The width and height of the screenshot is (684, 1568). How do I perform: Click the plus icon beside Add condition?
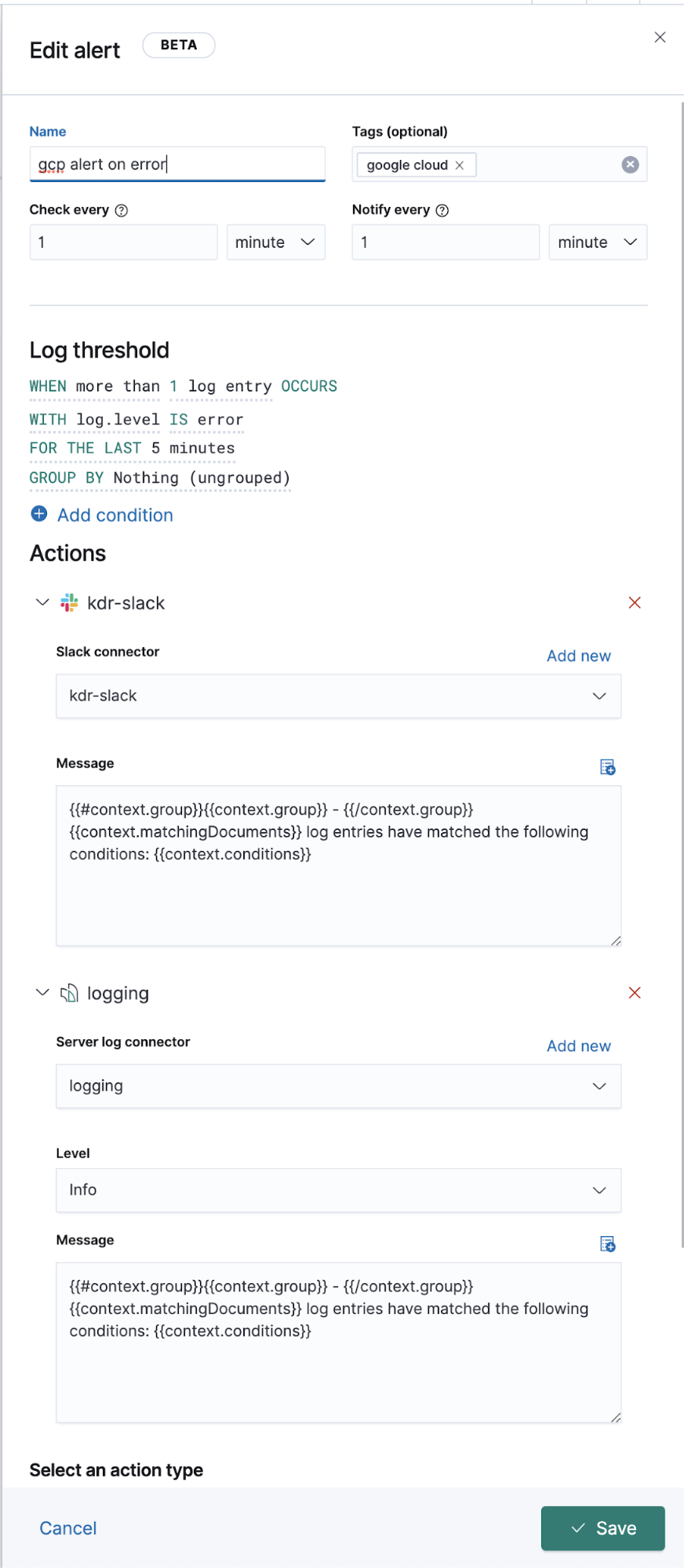pos(38,515)
